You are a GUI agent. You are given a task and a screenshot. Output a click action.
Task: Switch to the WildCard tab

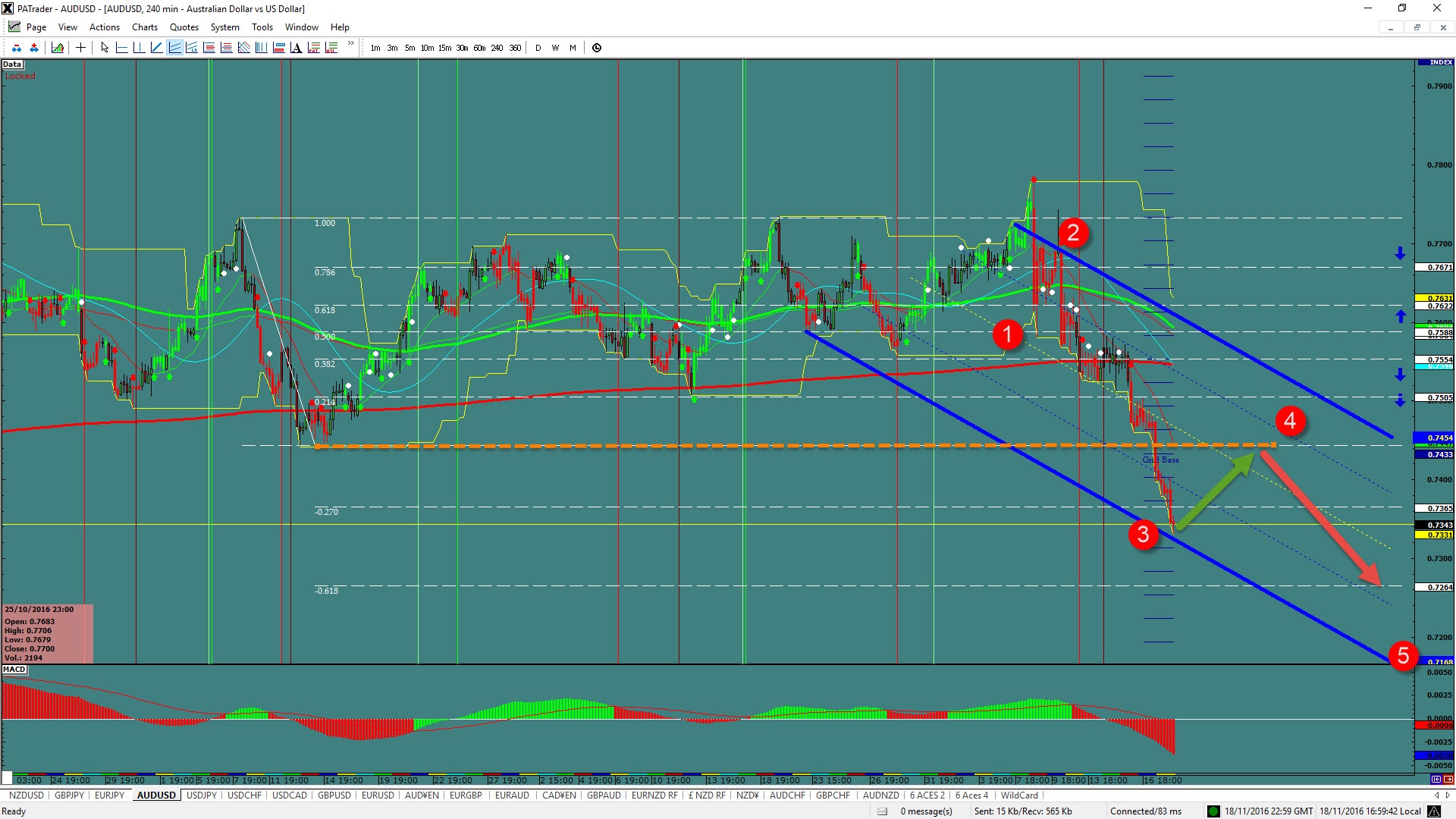pyautogui.click(x=1019, y=795)
